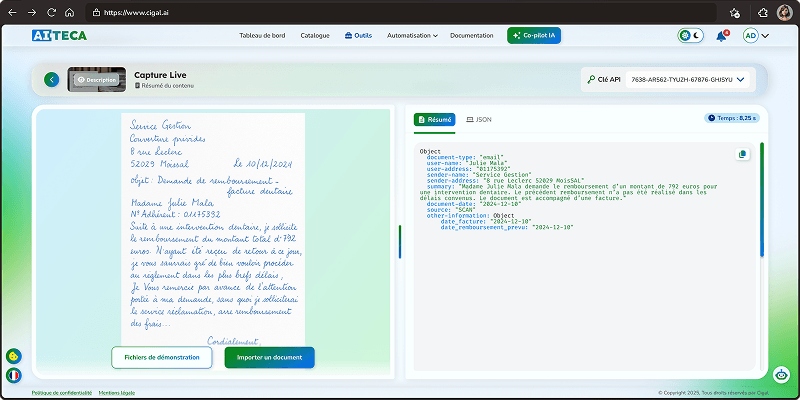The height and width of the screenshot is (400, 800).
Task: Switch to the JSON tab
Action: coord(479,119)
